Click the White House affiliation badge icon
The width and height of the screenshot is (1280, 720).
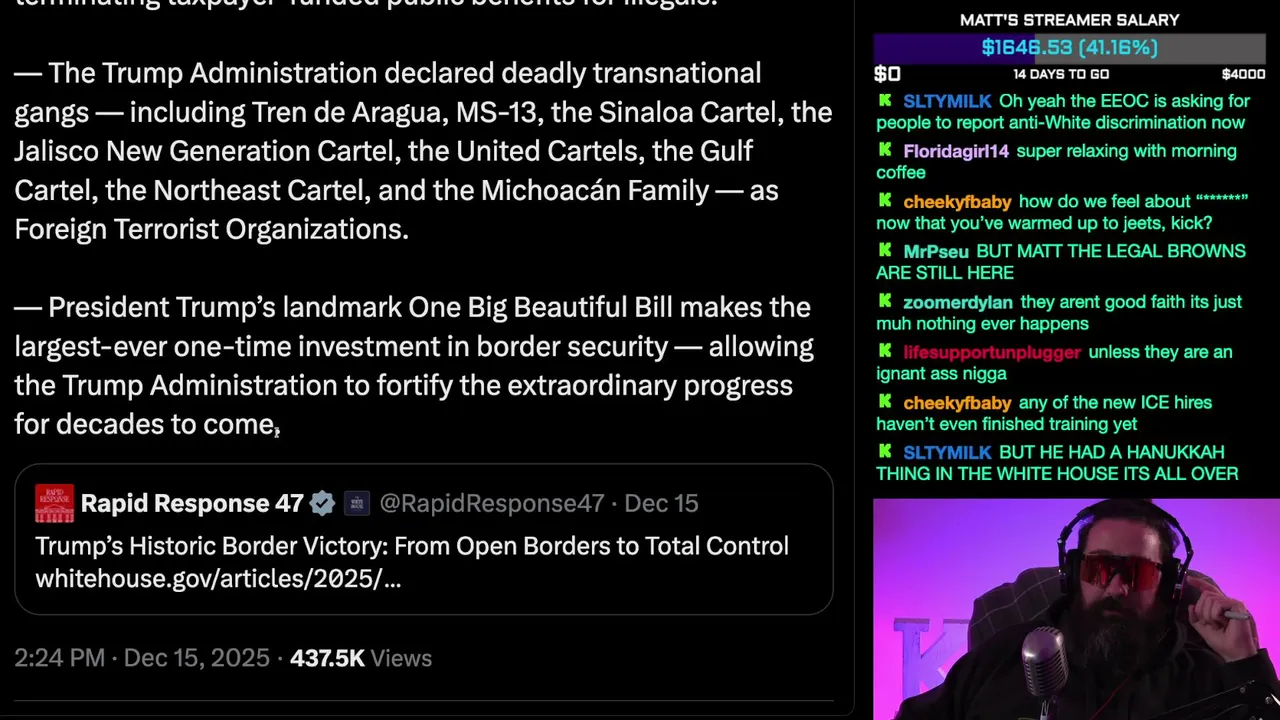tap(357, 503)
